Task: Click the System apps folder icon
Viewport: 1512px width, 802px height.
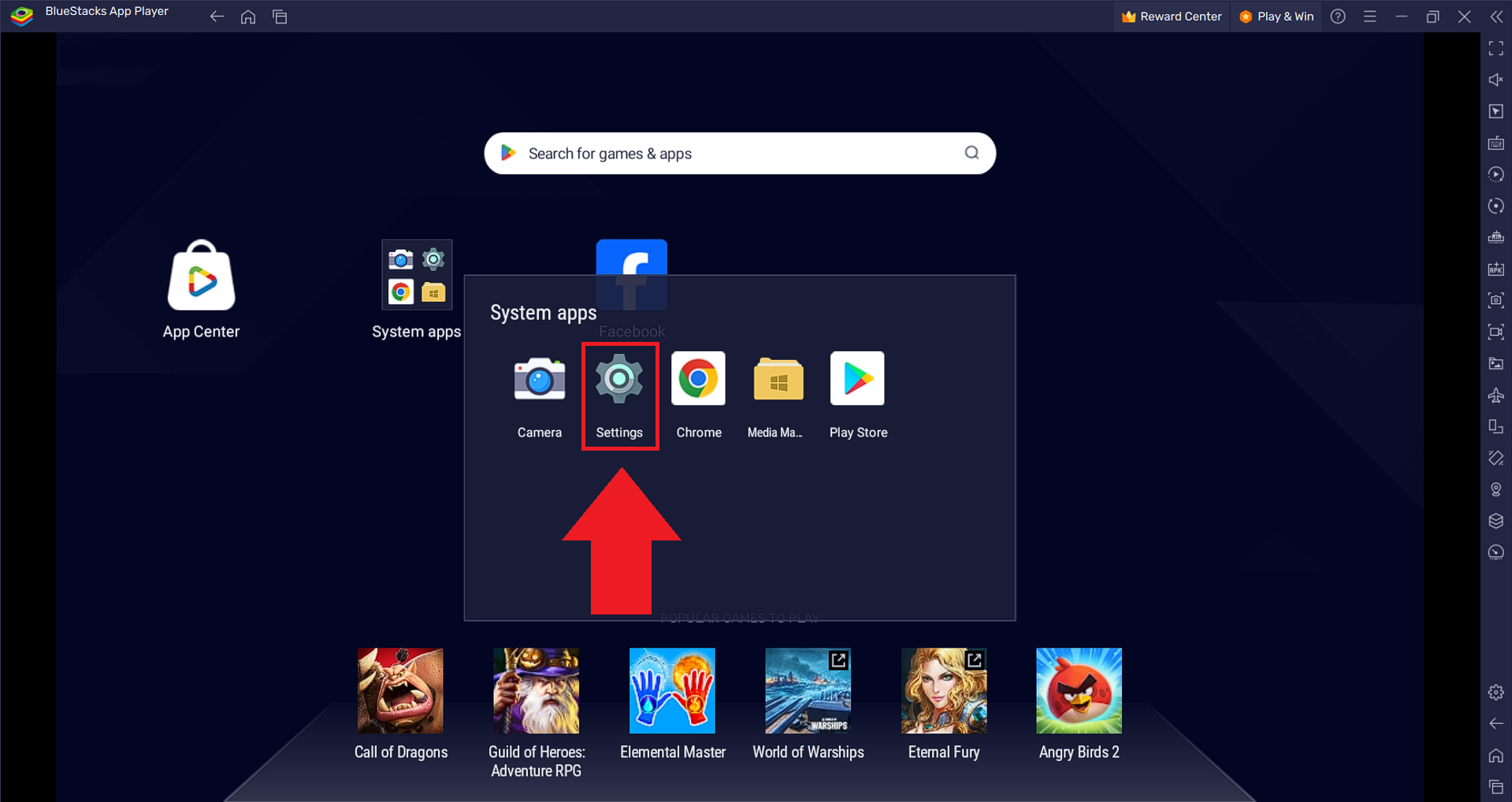Action: click(417, 274)
